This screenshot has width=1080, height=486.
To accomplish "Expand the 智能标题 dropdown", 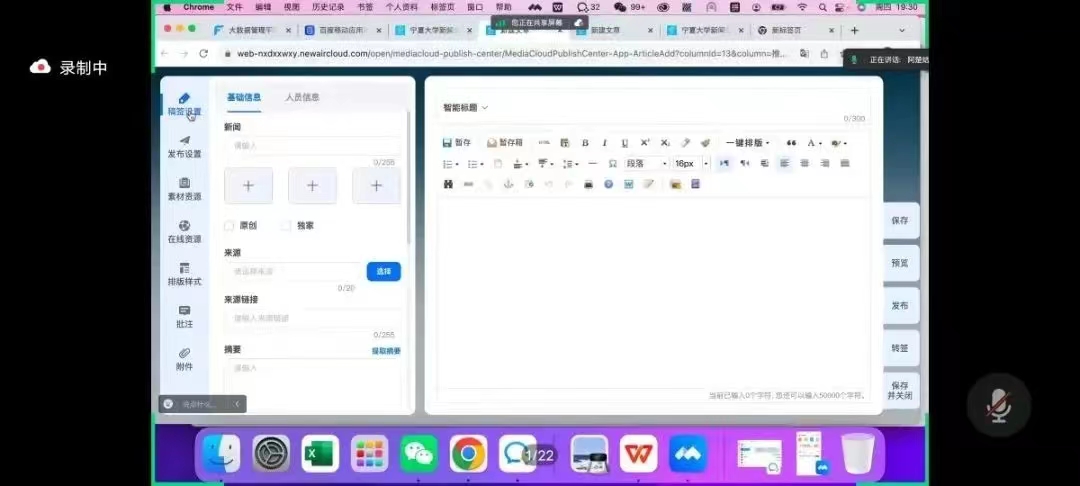I will [466, 107].
